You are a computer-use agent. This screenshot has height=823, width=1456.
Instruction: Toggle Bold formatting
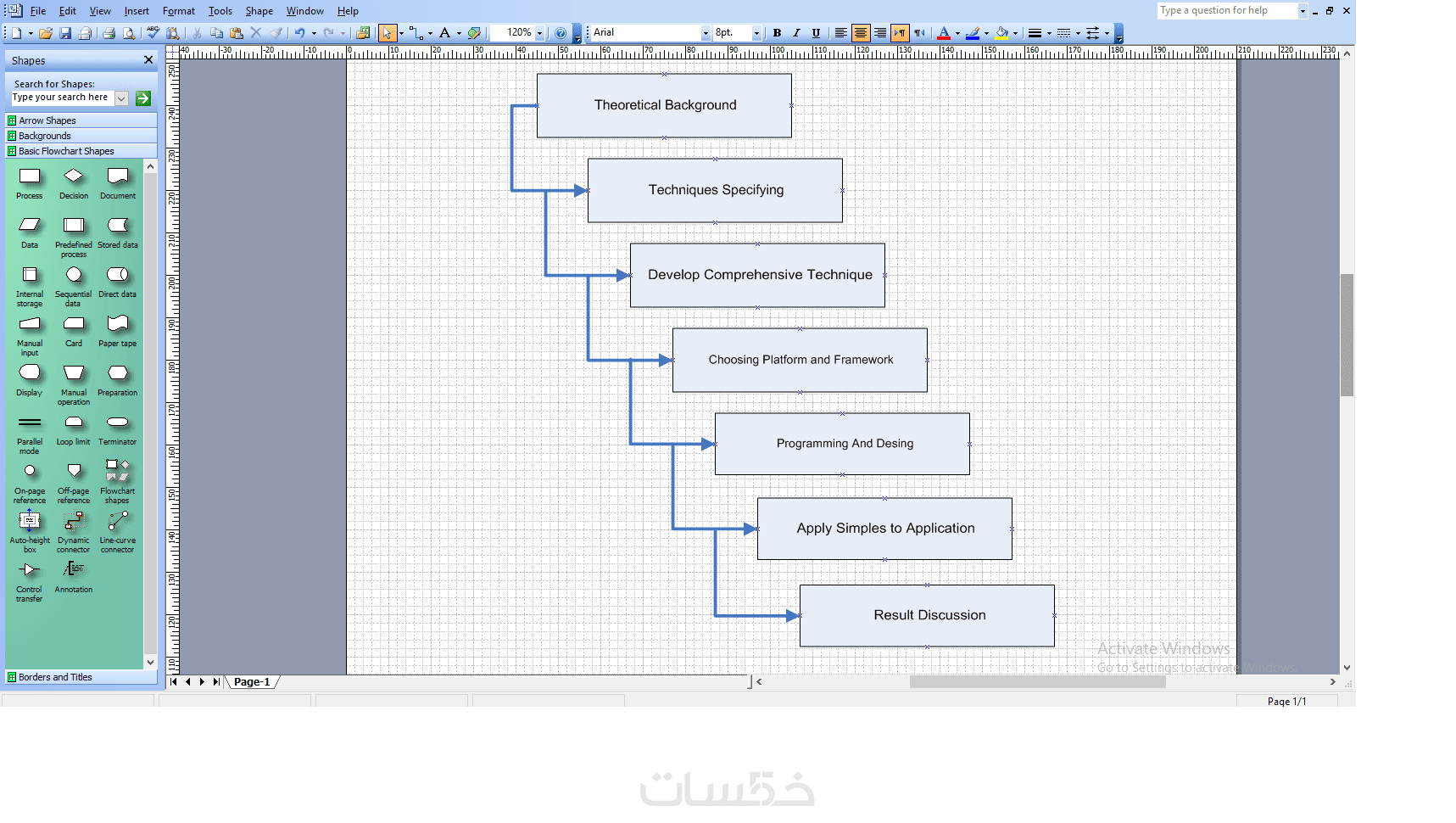777,33
